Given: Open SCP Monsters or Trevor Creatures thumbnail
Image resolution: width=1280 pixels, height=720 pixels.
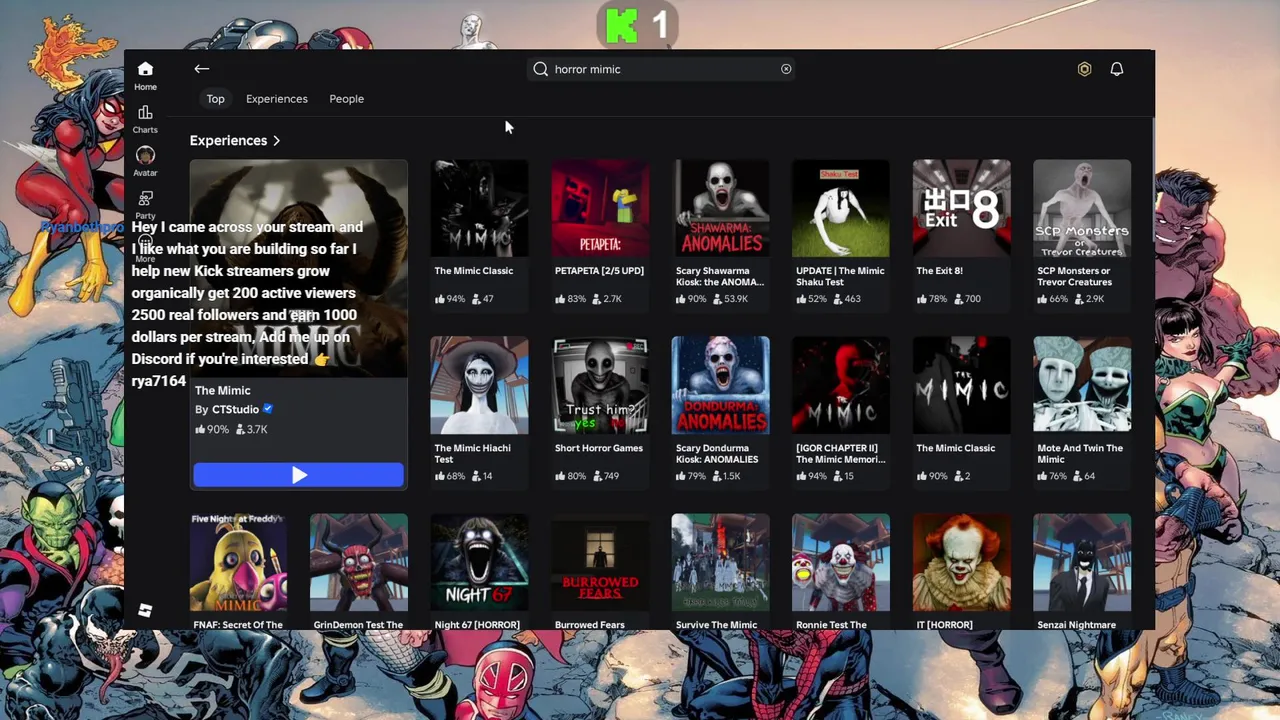Looking at the screenshot, I should pyautogui.click(x=1082, y=208).
